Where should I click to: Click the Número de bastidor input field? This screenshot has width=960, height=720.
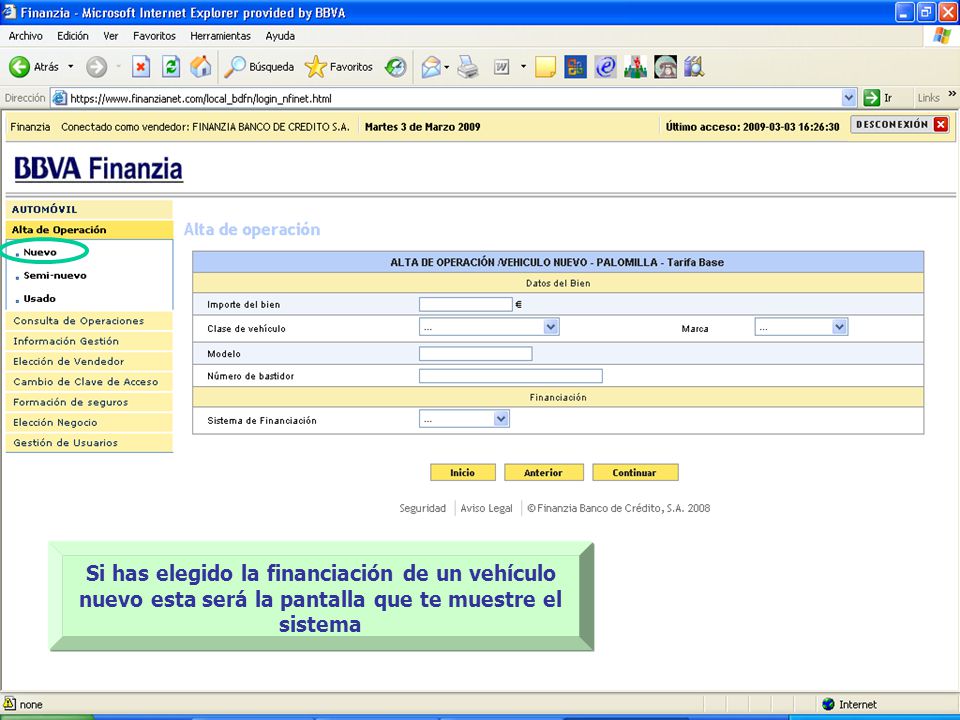pos(511,376)
